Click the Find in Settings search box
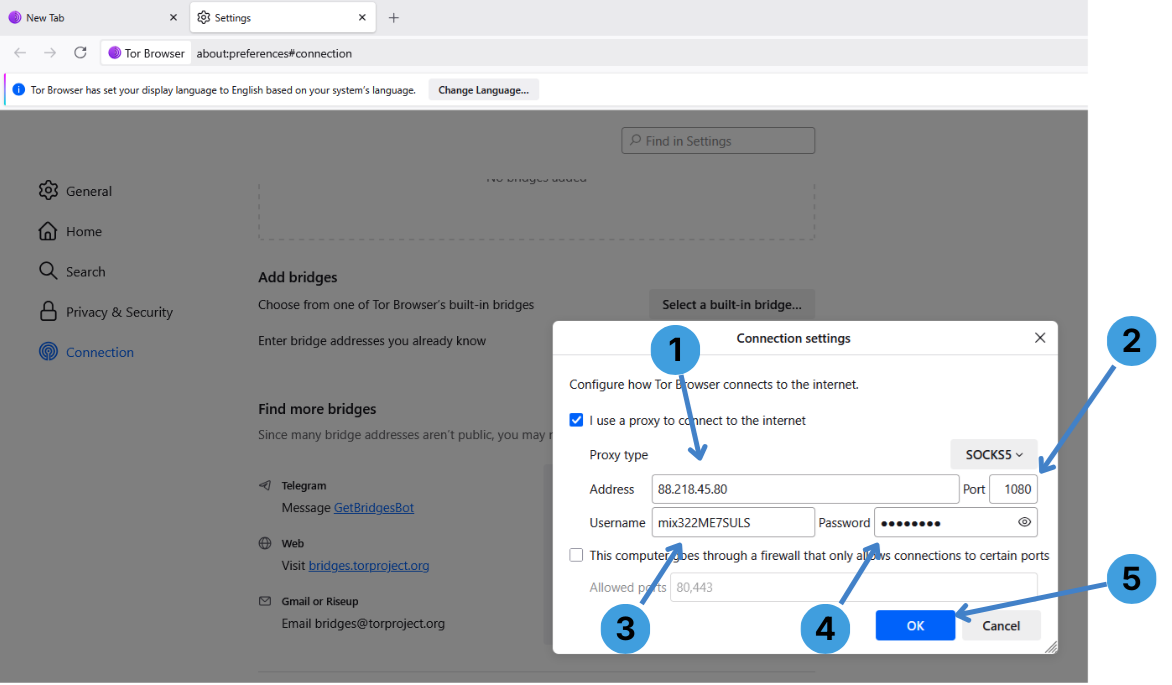The image size is (1172, 685). 718,141
